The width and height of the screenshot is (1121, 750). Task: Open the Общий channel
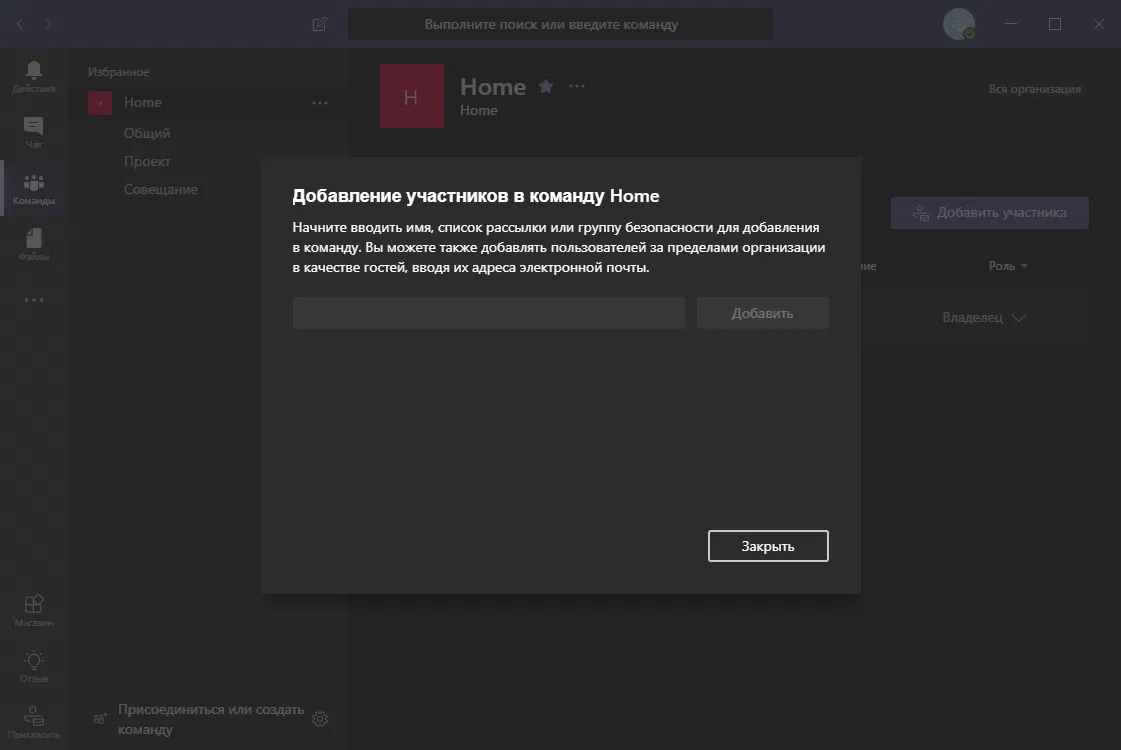[x=147, y=133]
